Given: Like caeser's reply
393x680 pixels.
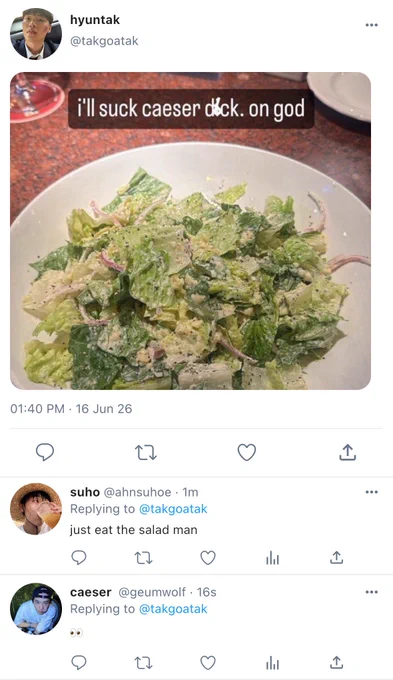Looking at the screenshot, I should 208,663.
